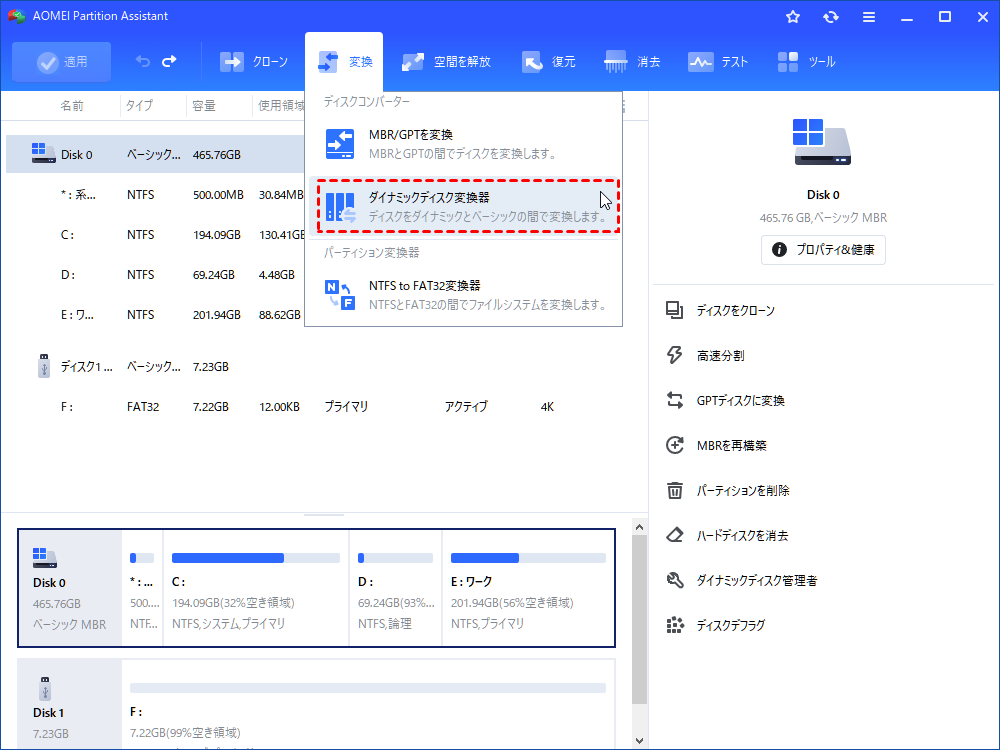Open the クローン (Clone) tool
The width and height of the screenshot is (1000, 750).
pyautogui.click(x=254, y=62)
